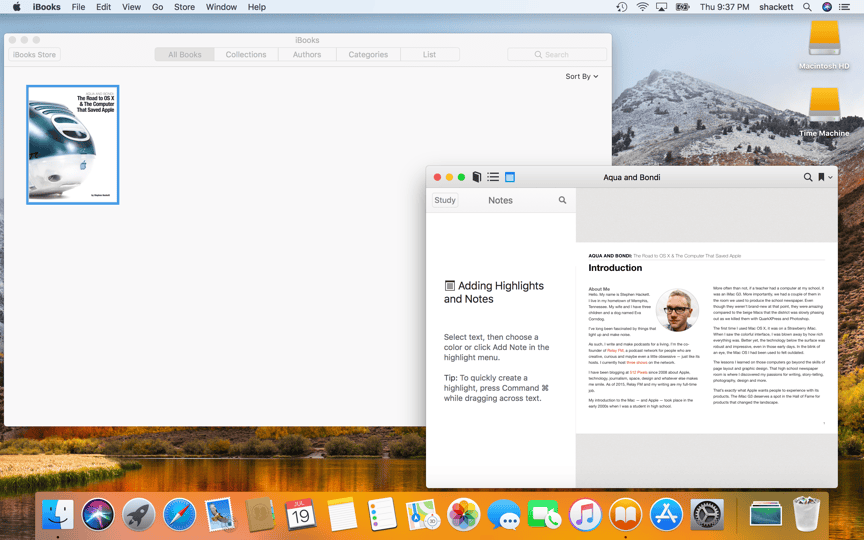
Task: Open Reminders from the Dock
Action: click(382, 515)
